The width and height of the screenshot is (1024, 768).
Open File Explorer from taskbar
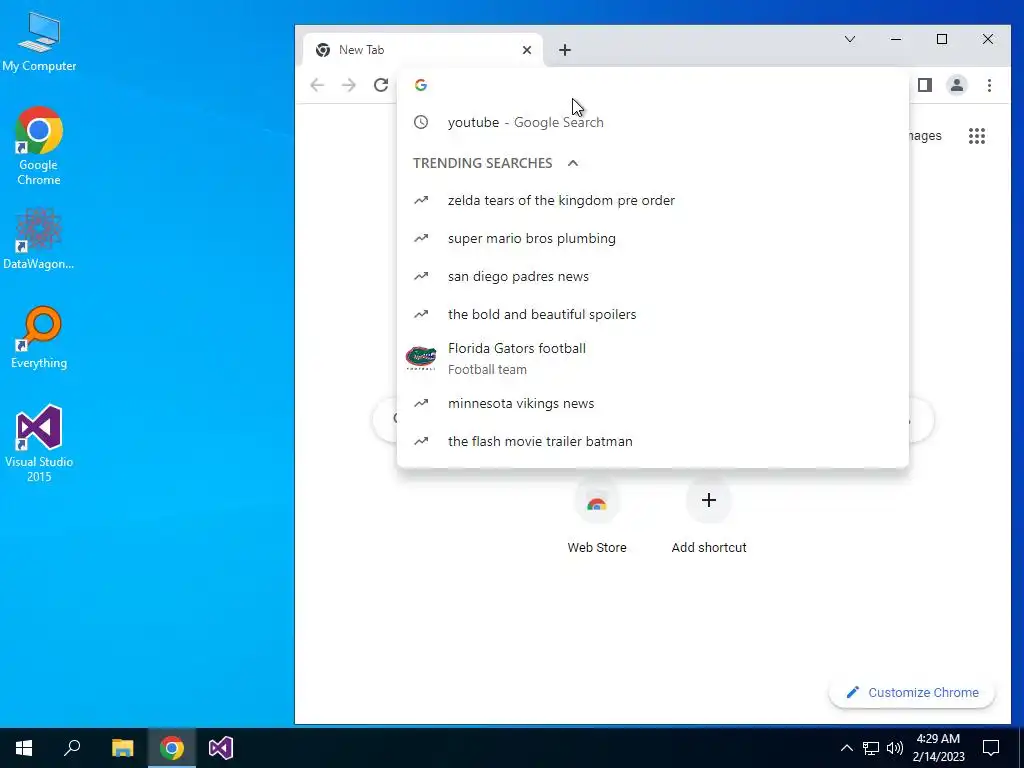click(x=122, y=748)
